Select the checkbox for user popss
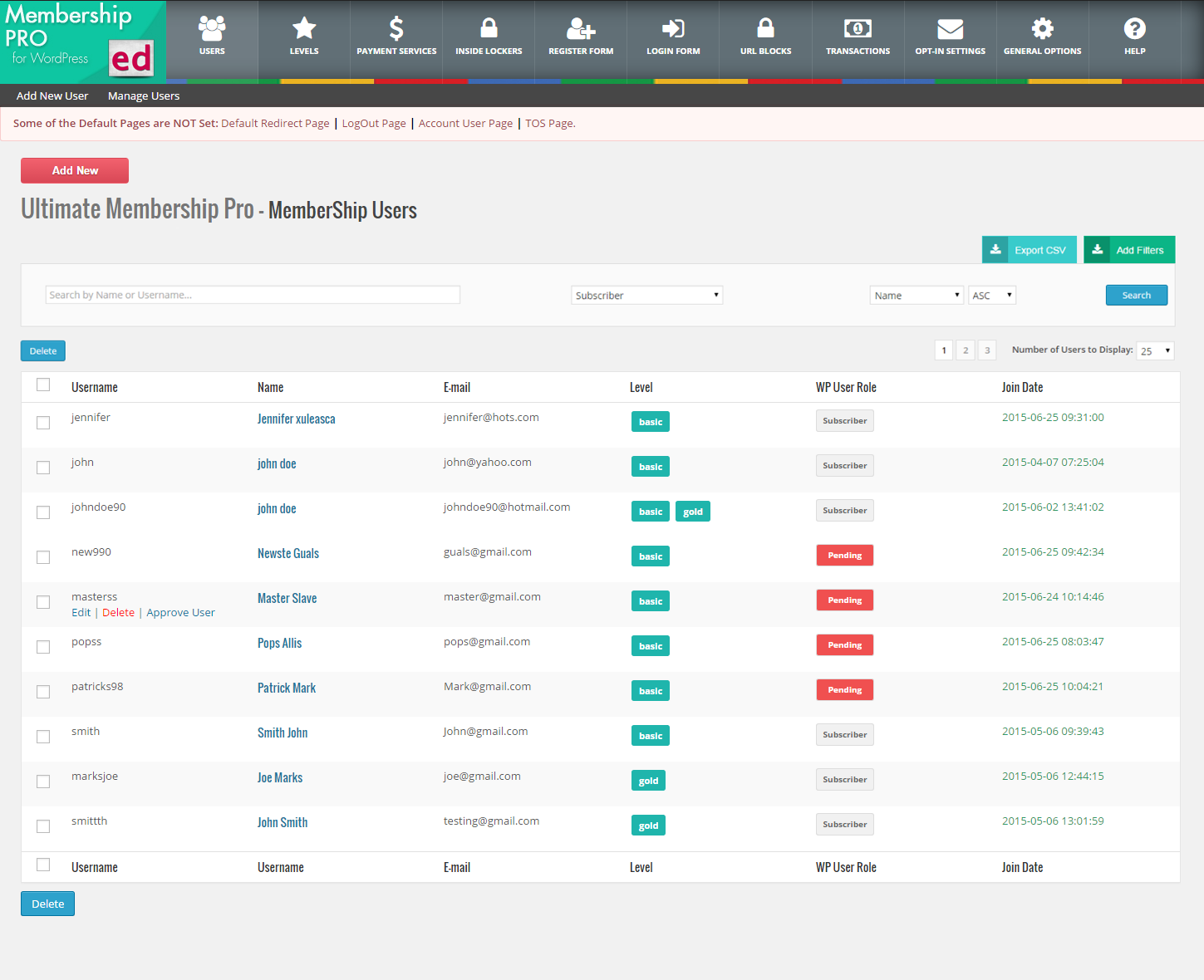 43,647
